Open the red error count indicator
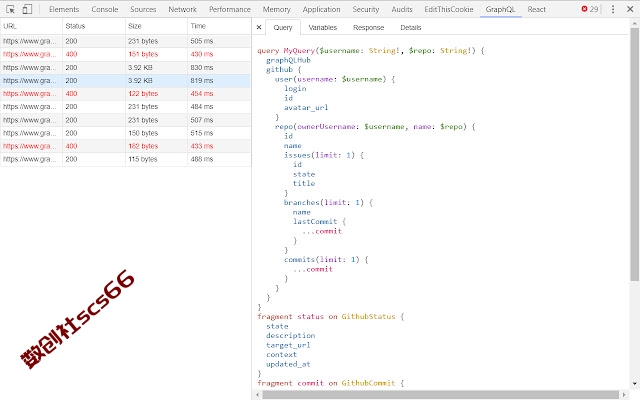The image size is (640, 400). [590, 9]
